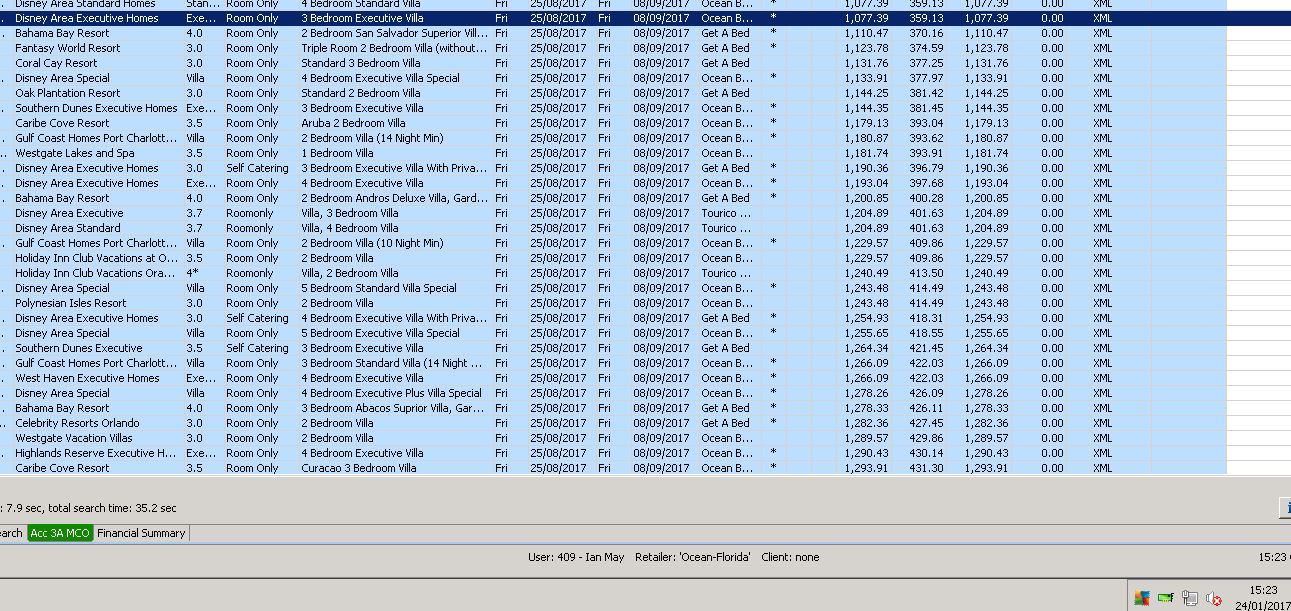Image resolution: width=1291 pixels, height=611 pixels.
Task: Click the muted volume speaker icon
Action: [x=1214, y=598]
